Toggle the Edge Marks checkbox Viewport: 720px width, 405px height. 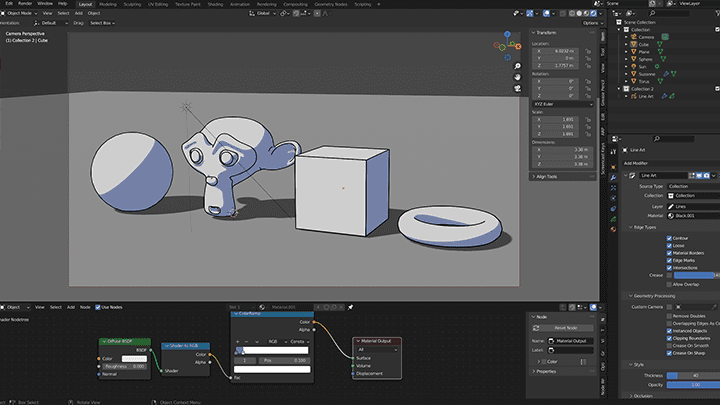pyautogui.click(x=669, y=260)
